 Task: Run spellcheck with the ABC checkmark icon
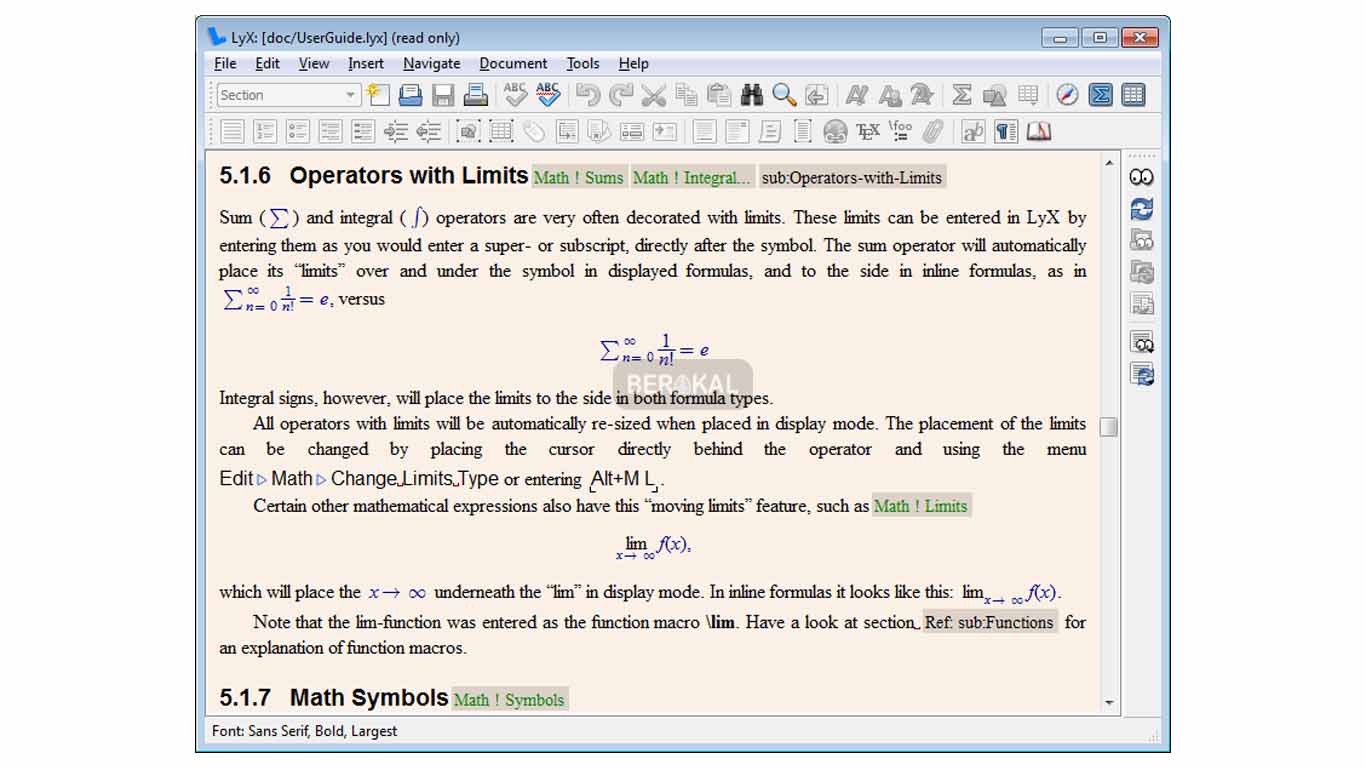click(x=516, y=95)
